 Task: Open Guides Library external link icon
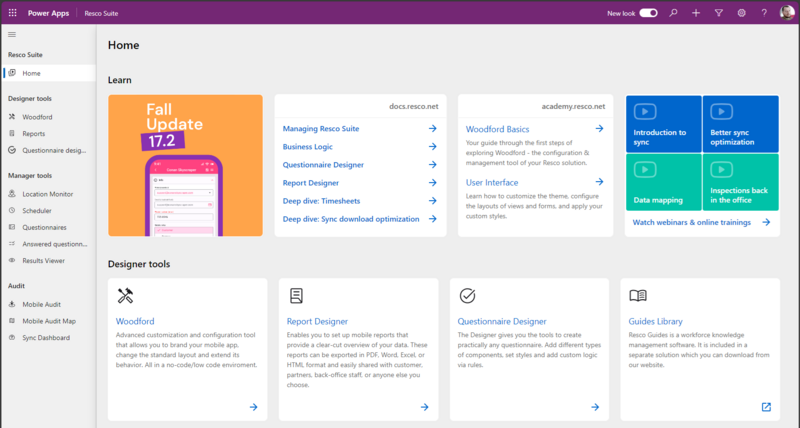pyautogui.click(x=766, y=407)
